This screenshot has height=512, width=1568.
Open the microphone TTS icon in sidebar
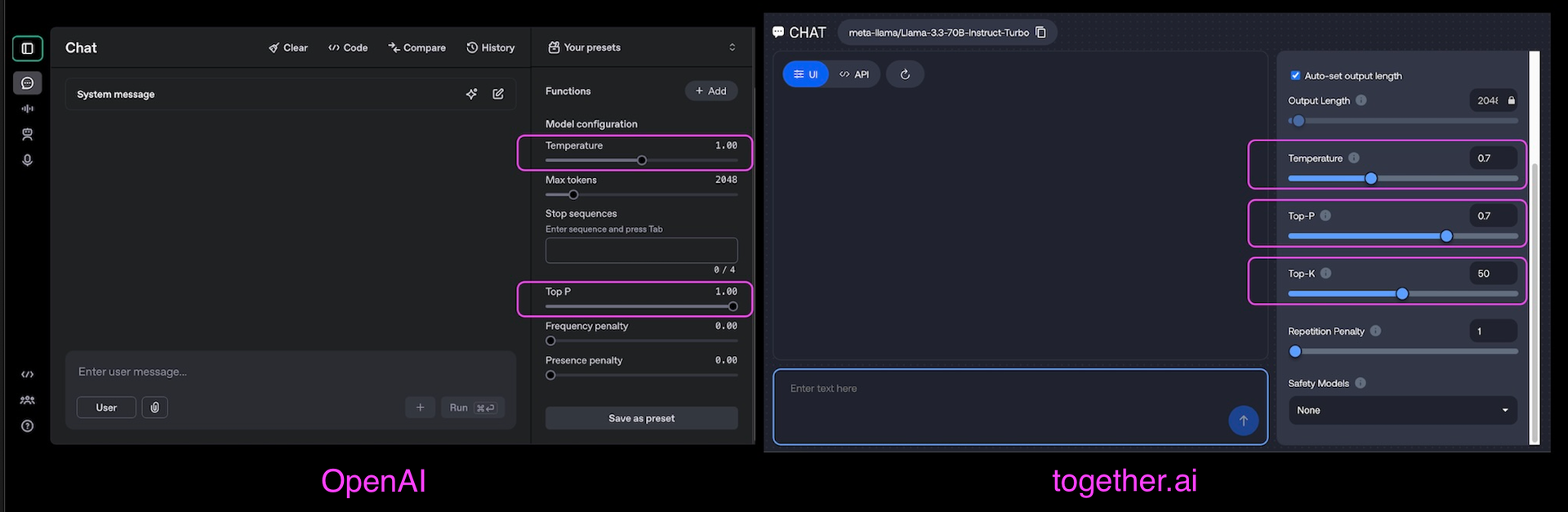27,160
